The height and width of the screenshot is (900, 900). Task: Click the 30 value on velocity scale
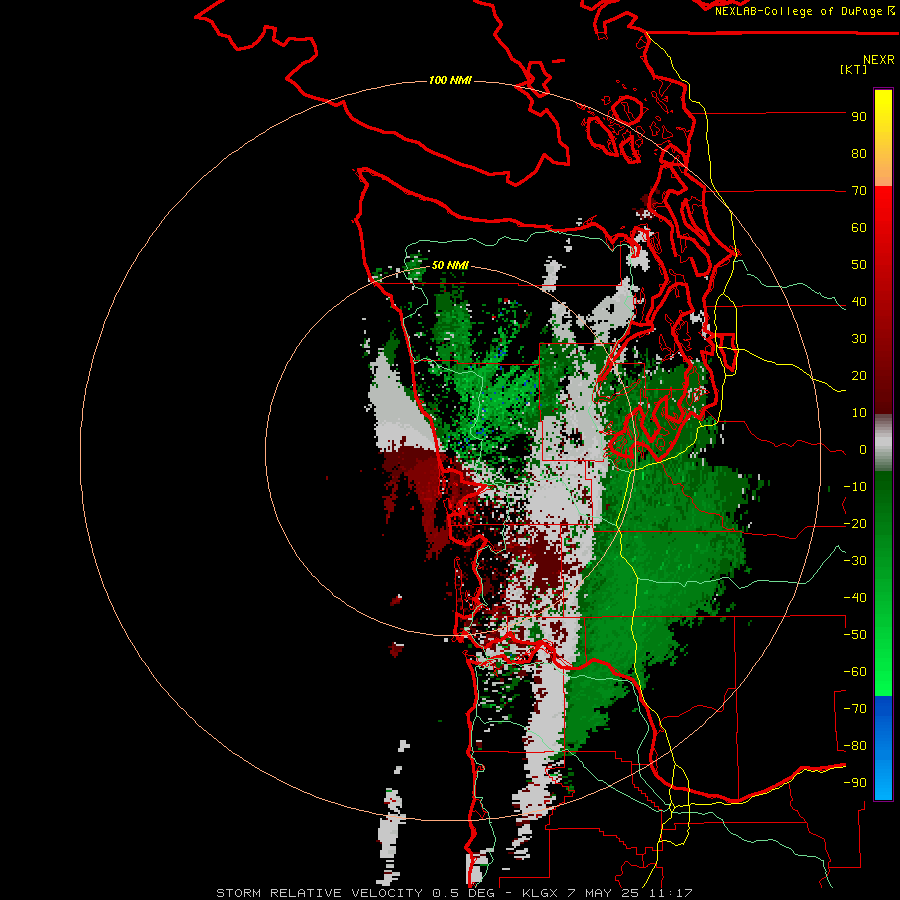859,339
